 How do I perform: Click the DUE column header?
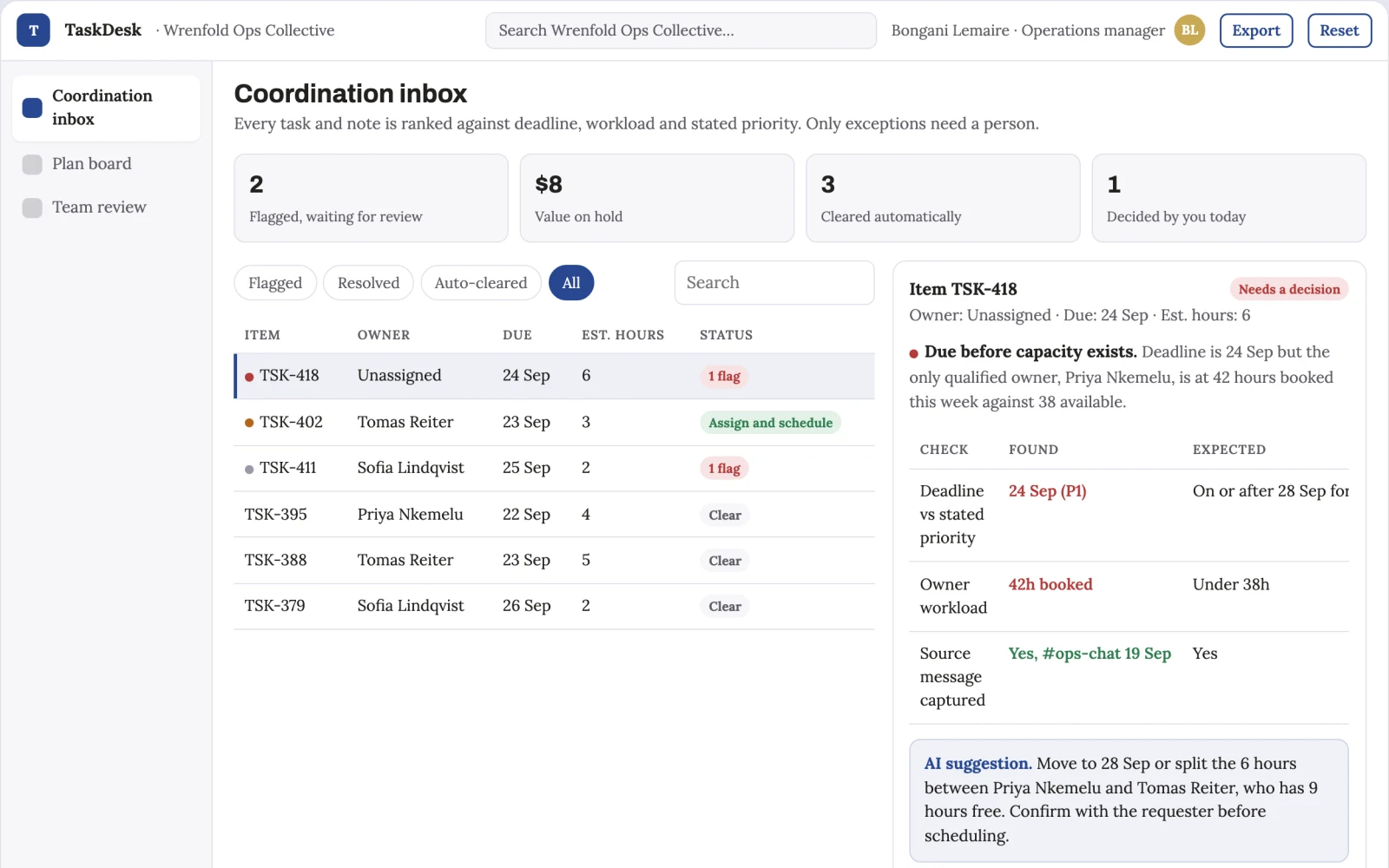pos(517,335)
